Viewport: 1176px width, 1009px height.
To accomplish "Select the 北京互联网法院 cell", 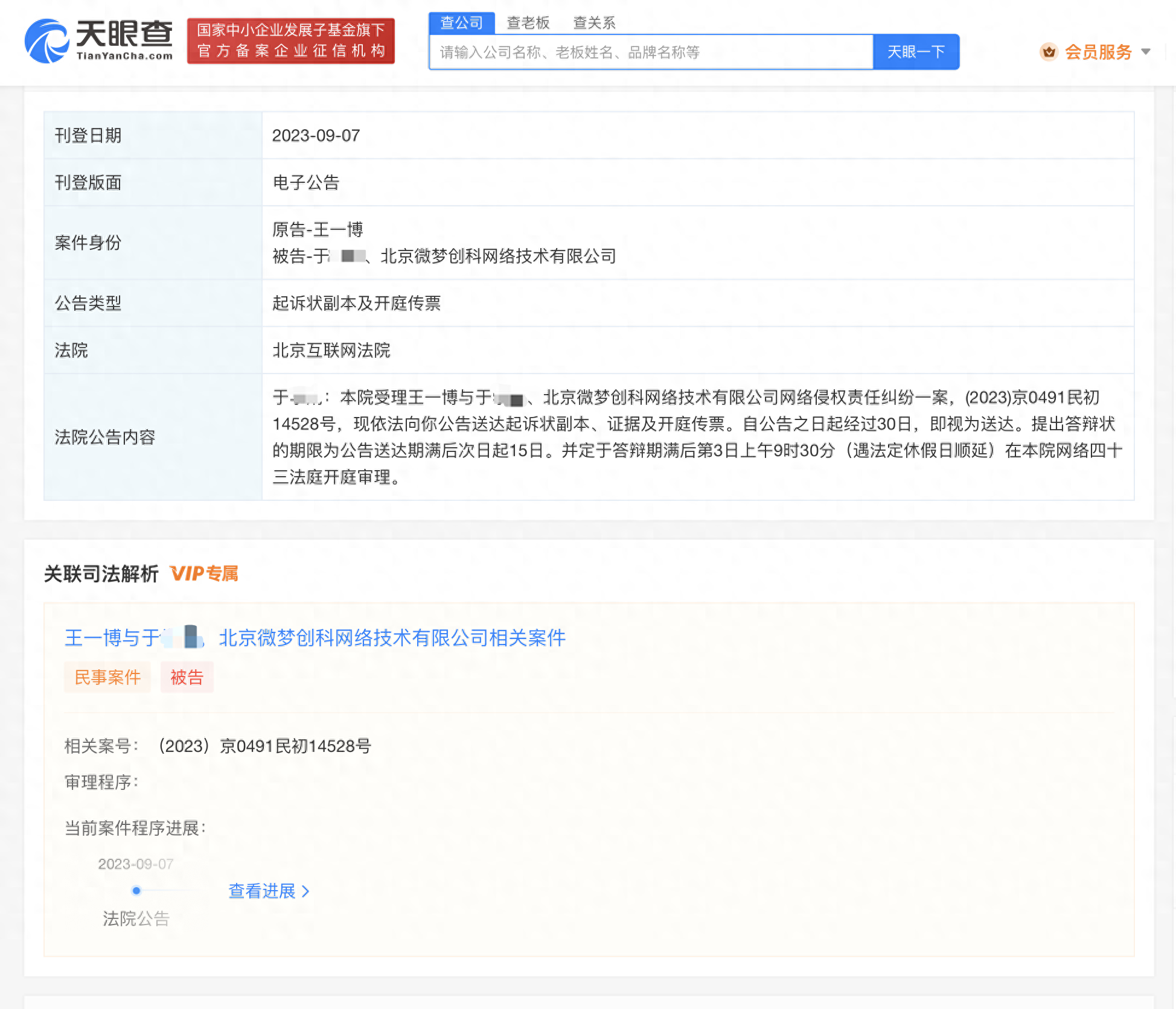I will point(698,350).
